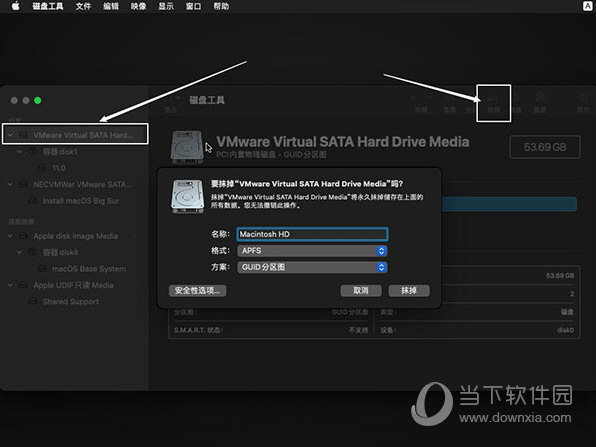
Task: Click volume icon beside 11.0
Action: [42, 168]
